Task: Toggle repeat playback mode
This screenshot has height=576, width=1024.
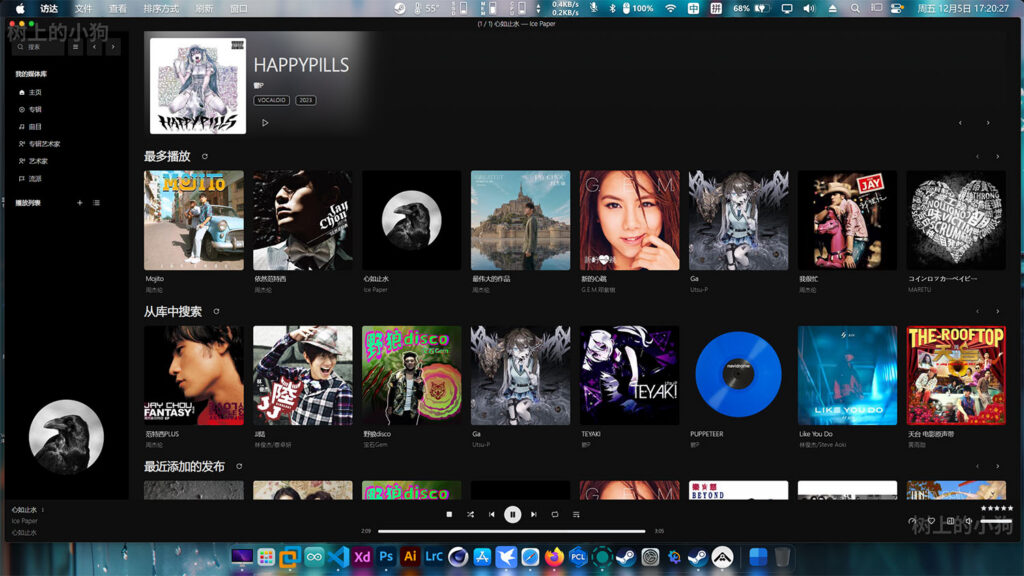Action: [555, 514]
